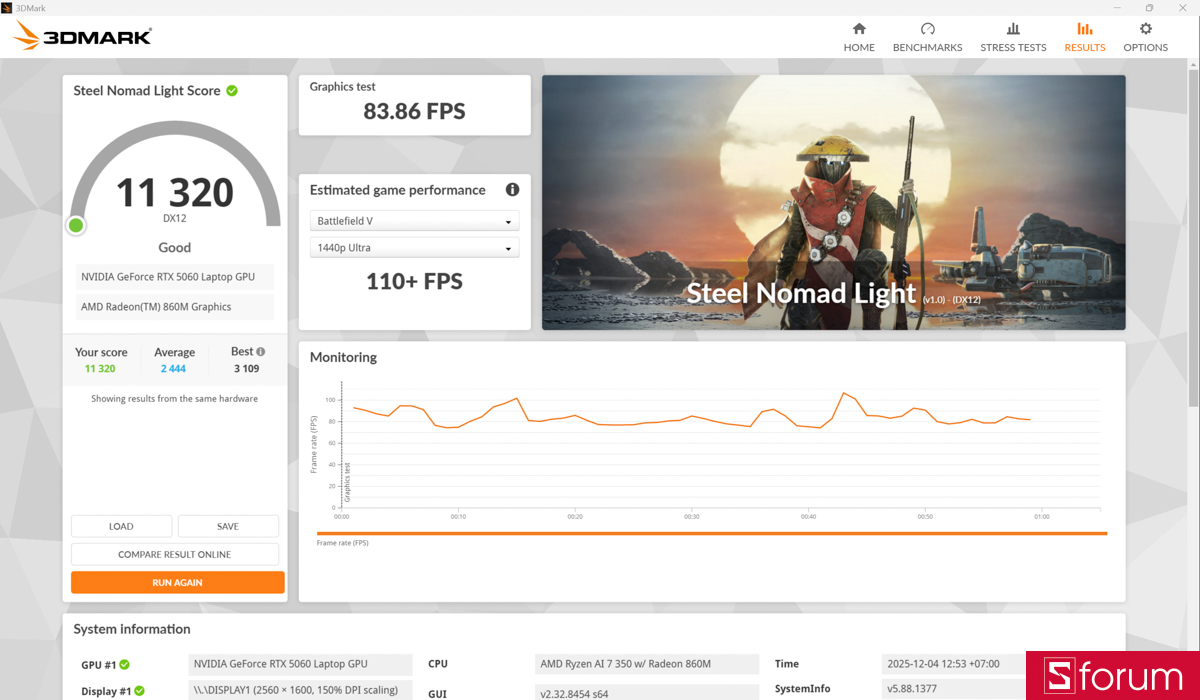Image resolution: width=1200 pixels, height=700 pixels.
Task: Click the blue Average score link
Action: tap(174, 368)
